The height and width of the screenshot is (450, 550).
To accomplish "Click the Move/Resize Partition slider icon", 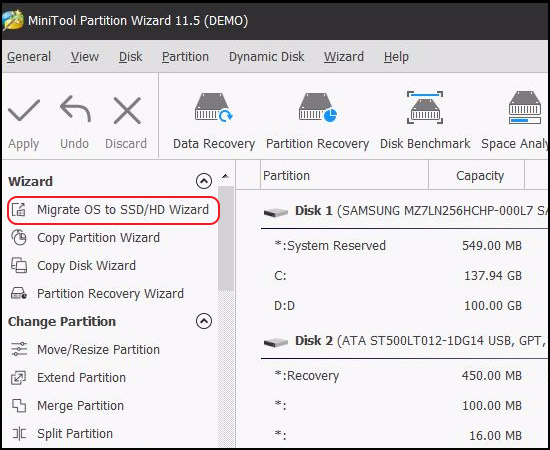I will tap(19, 349).
